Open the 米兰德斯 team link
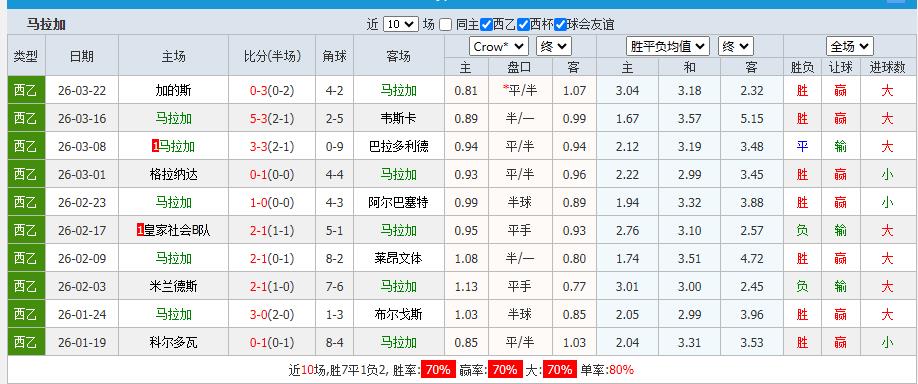 click(x=173, y=286)
